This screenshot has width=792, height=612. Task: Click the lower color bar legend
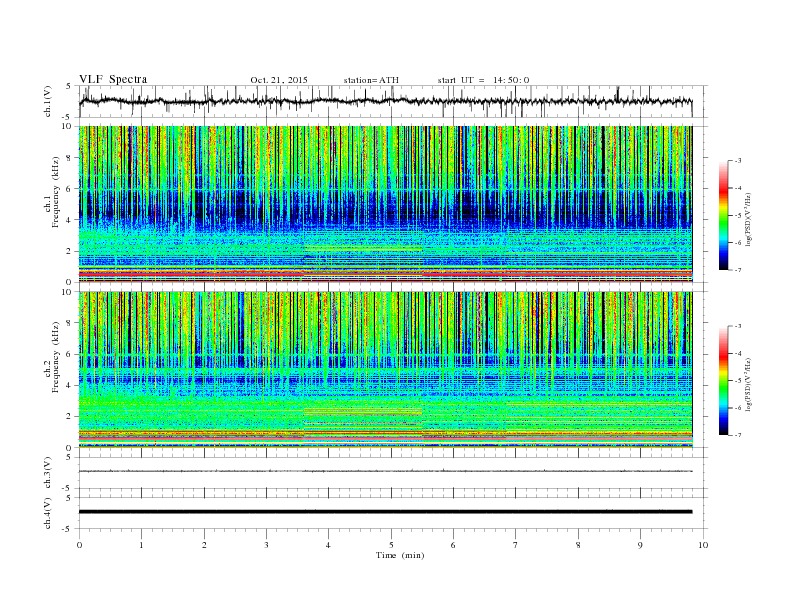tap(724, 381)
